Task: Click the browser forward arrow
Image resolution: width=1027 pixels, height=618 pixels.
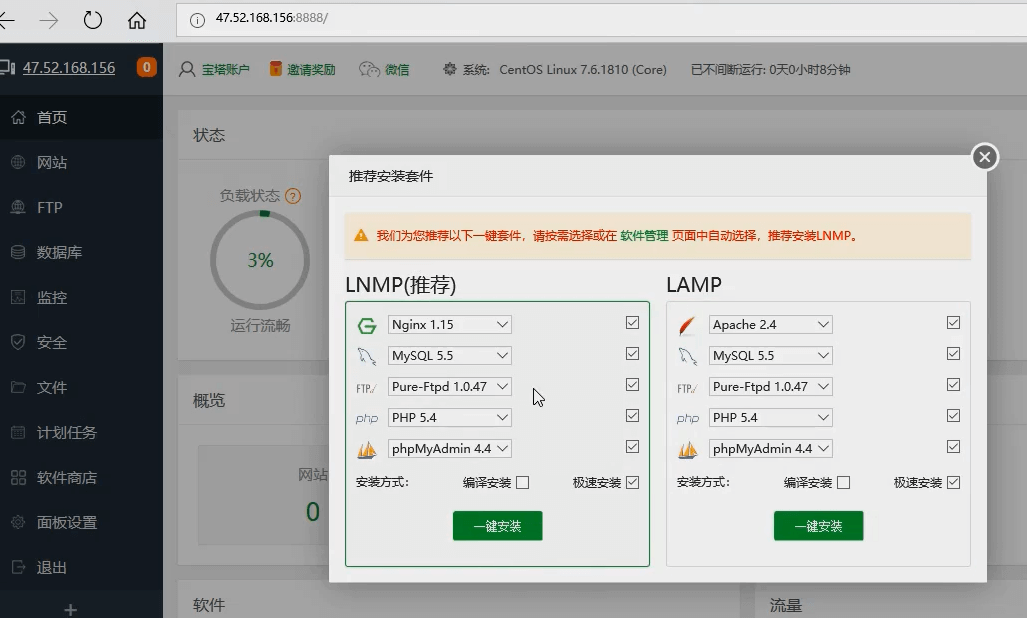Action: tap(48, 20)
